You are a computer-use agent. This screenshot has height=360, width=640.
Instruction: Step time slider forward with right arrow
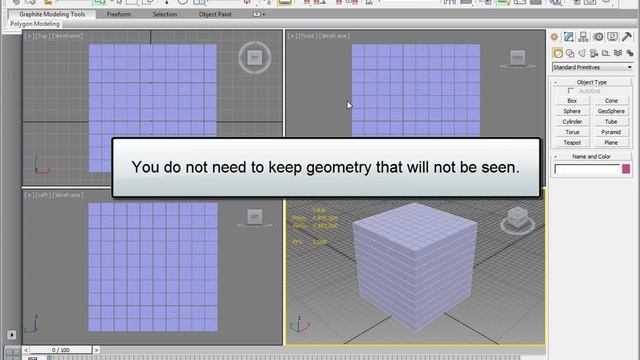tap(96, 350)
